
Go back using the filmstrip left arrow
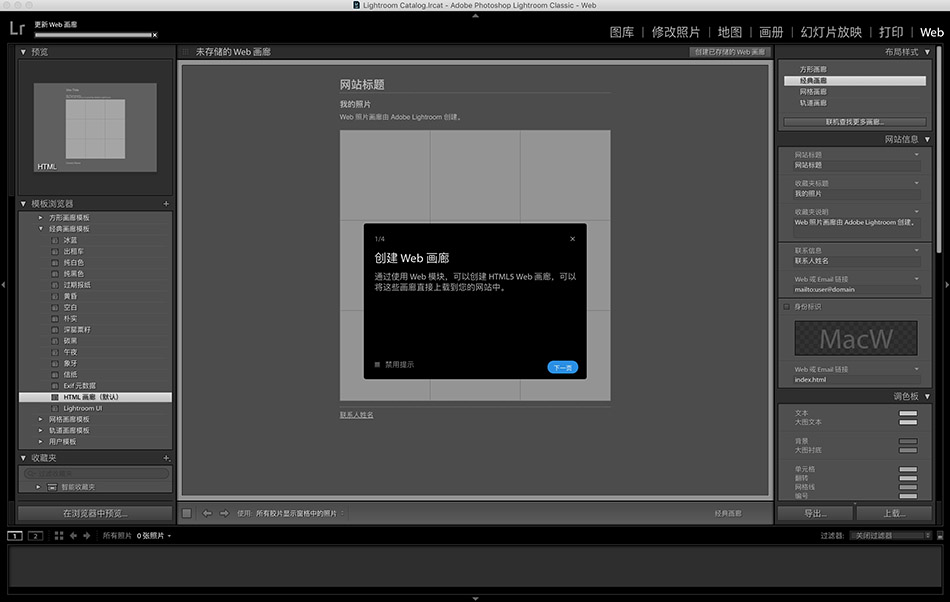73,535
